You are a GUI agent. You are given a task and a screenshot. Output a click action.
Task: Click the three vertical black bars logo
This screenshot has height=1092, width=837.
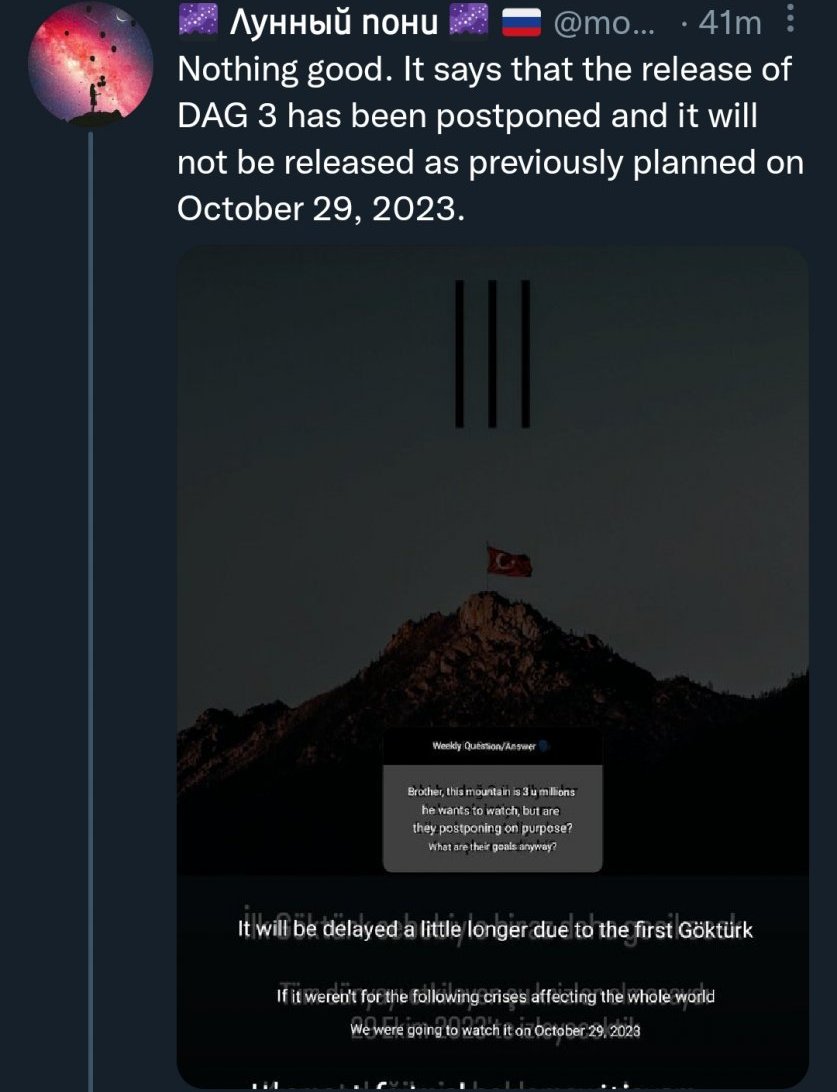click(492, 354)
